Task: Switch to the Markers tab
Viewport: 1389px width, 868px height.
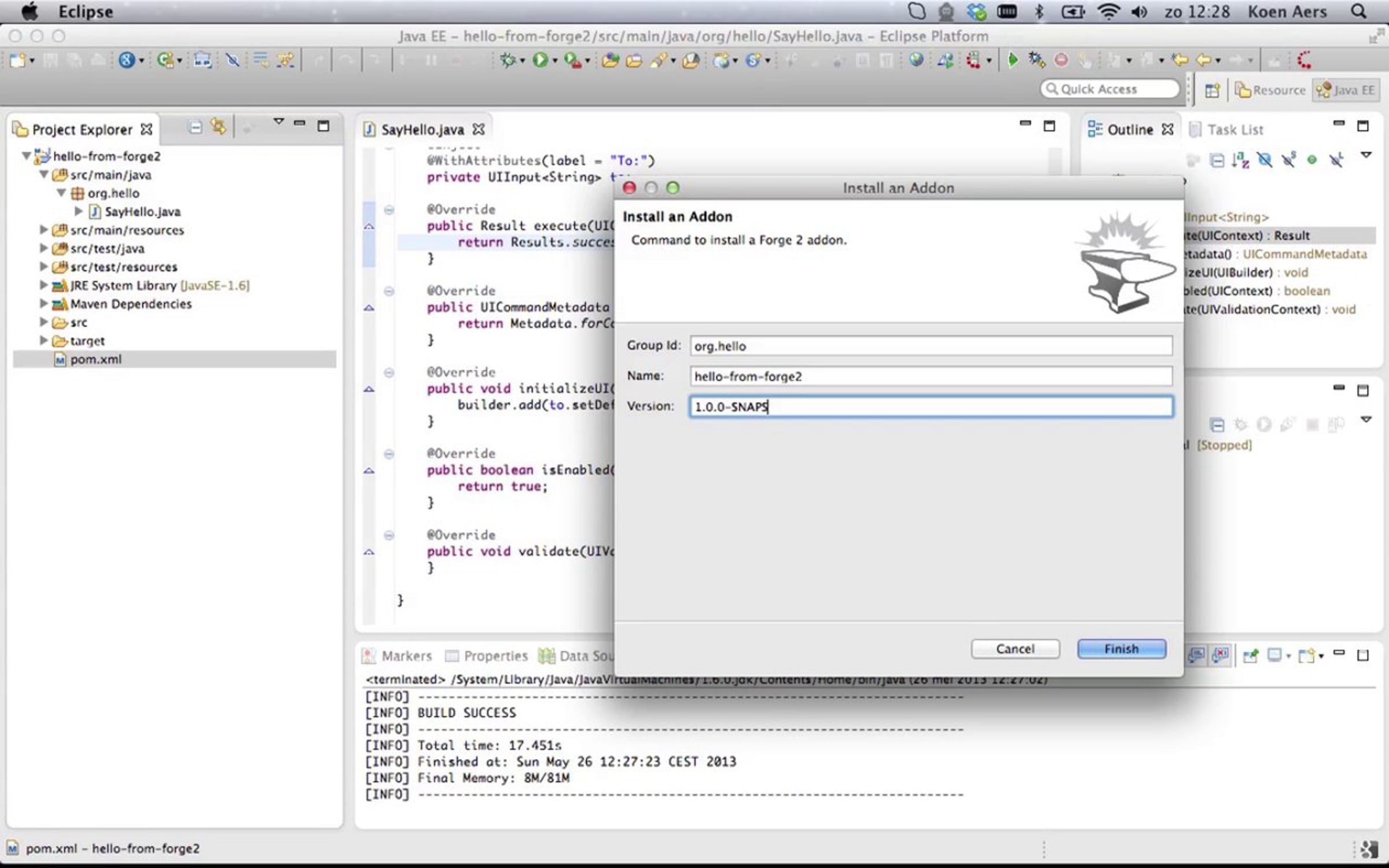Action: click(x=398, y=656)
